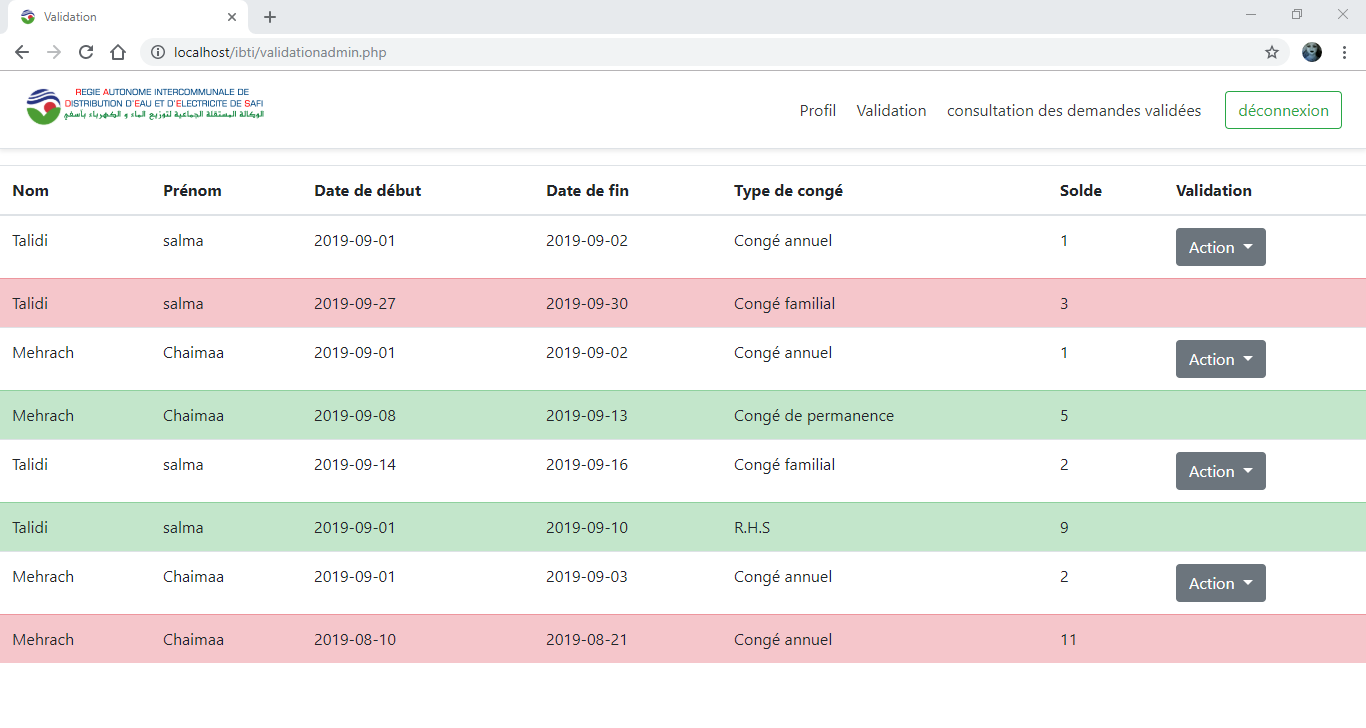Screen dimensions: 1366x728
Task: Open the Profil menu item
Action: (x=817, y=110)
